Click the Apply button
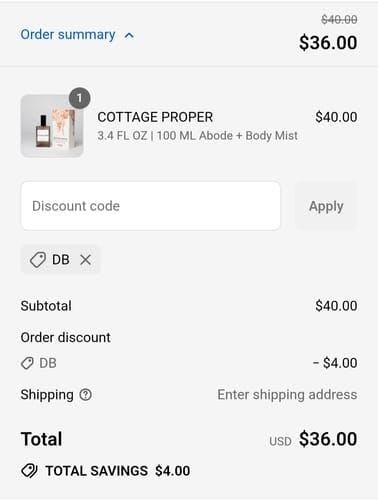Viewport: 378px width, 500px height. tap(326, 206)
